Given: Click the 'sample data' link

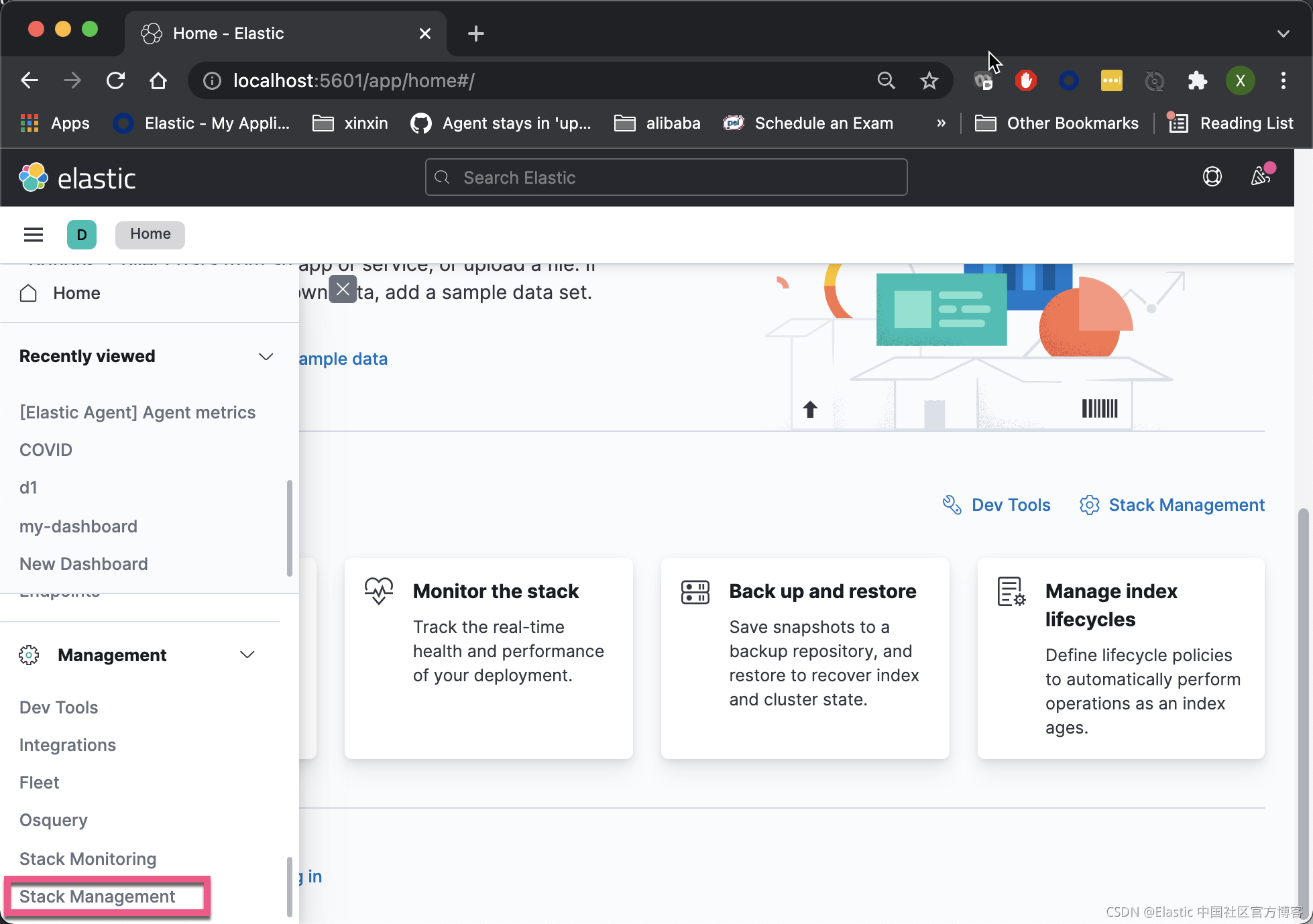Looking at the screenshot, I should point(343,359).
